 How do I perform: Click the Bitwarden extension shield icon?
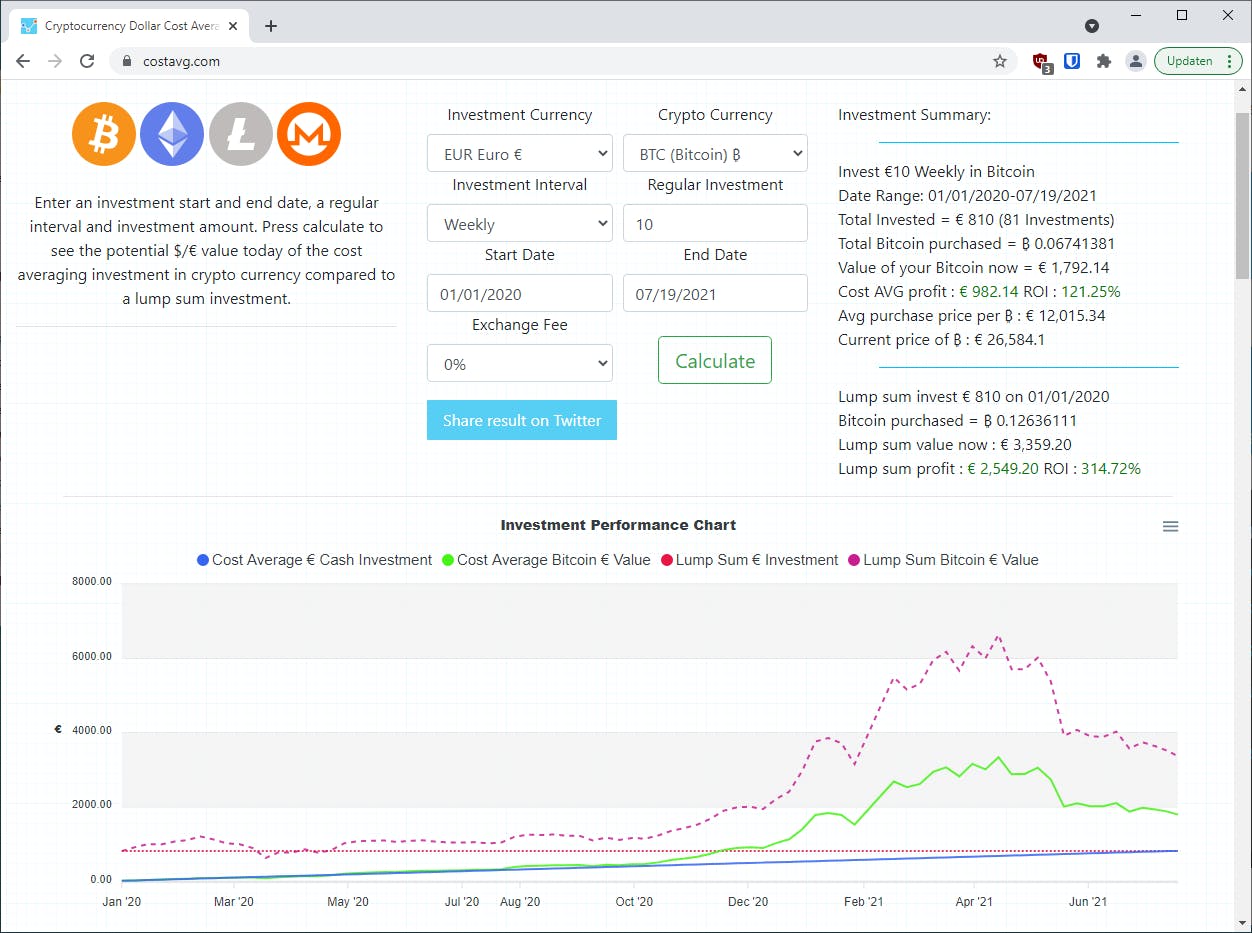click(1072, 61)
